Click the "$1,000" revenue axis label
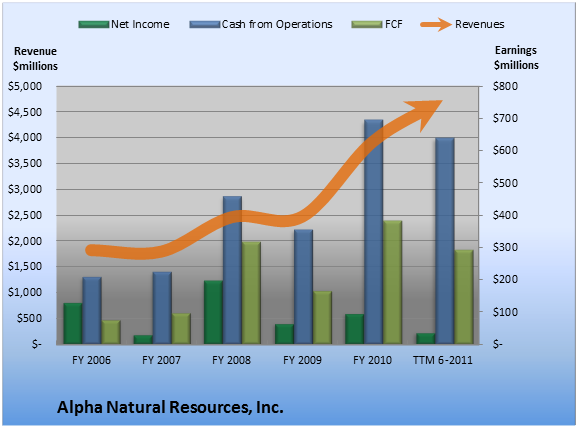This screenshot has width=577, height=427. pos(25,293)
